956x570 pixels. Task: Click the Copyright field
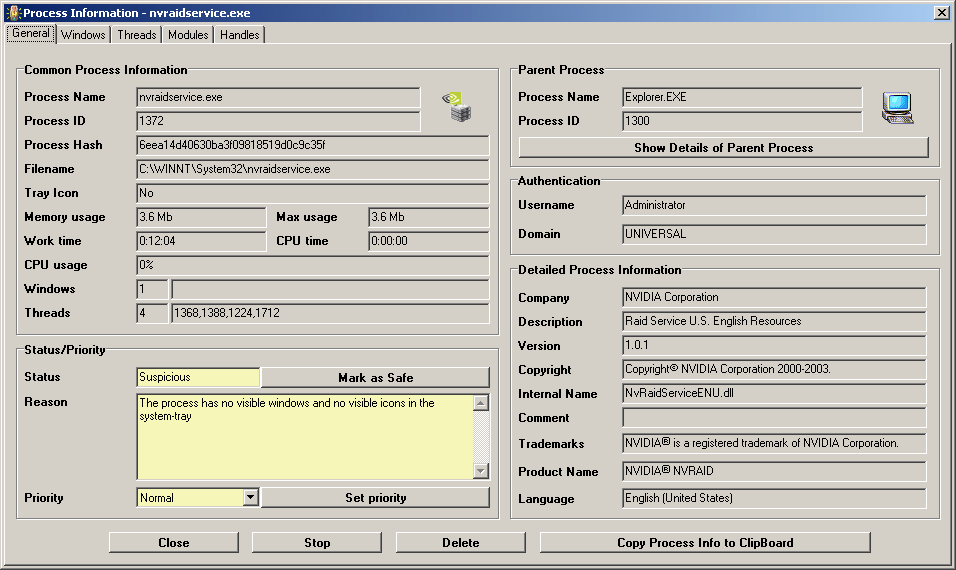pyautogui.click(x=774, y=369)
